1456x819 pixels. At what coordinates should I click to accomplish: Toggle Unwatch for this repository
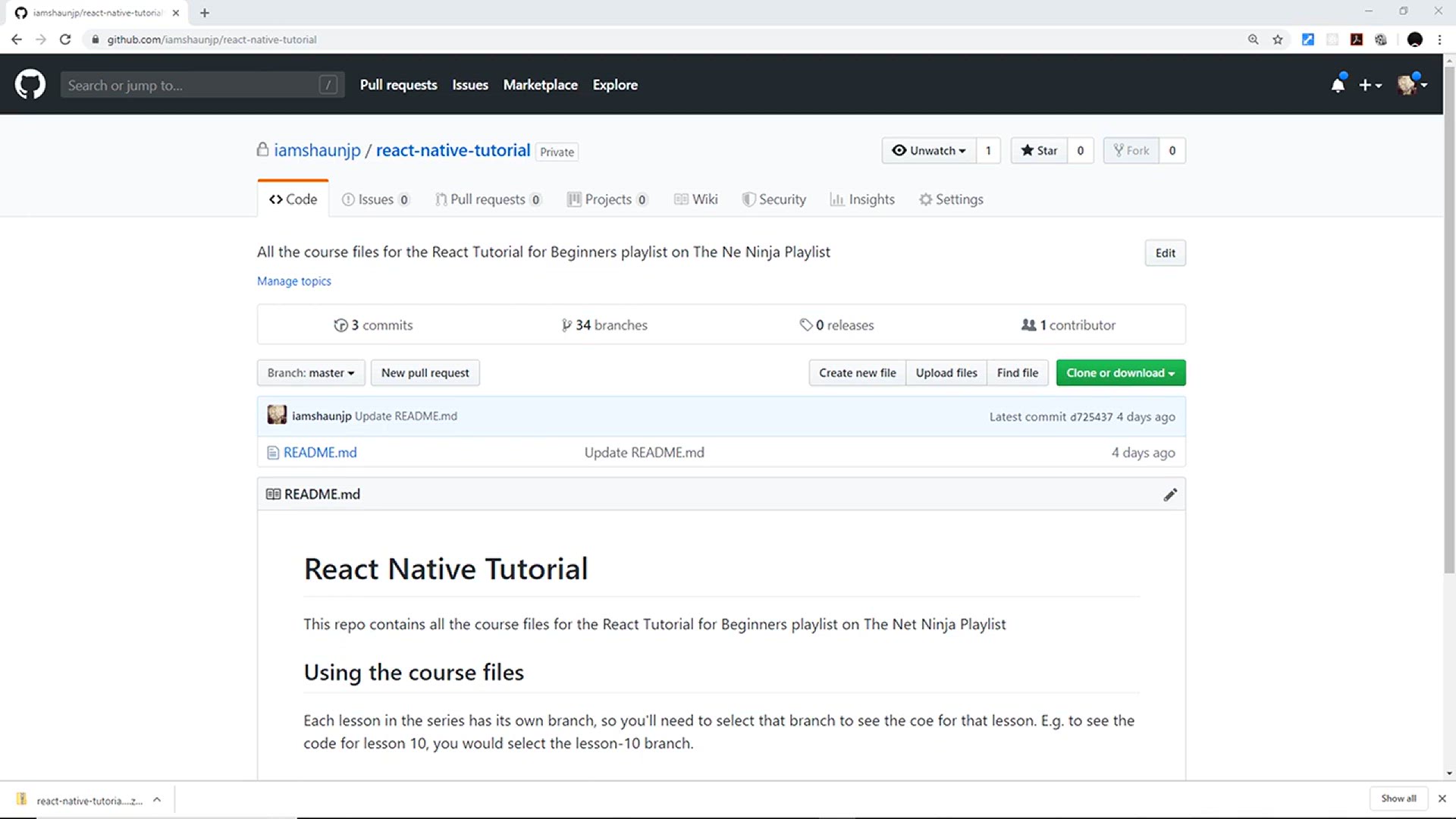(929, 150)
